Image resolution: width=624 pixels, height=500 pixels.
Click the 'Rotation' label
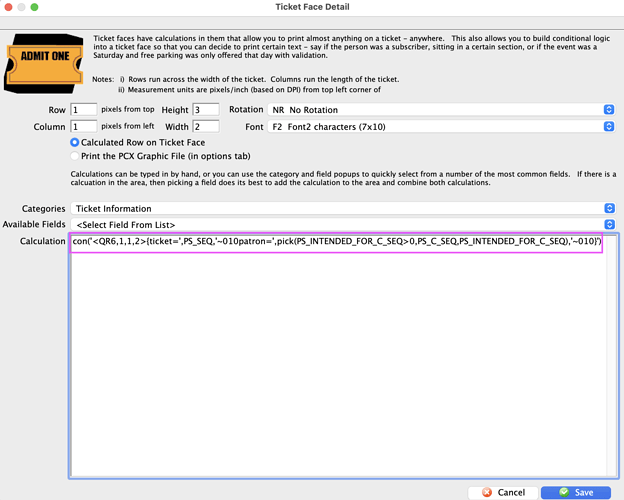tap(246, 109)
